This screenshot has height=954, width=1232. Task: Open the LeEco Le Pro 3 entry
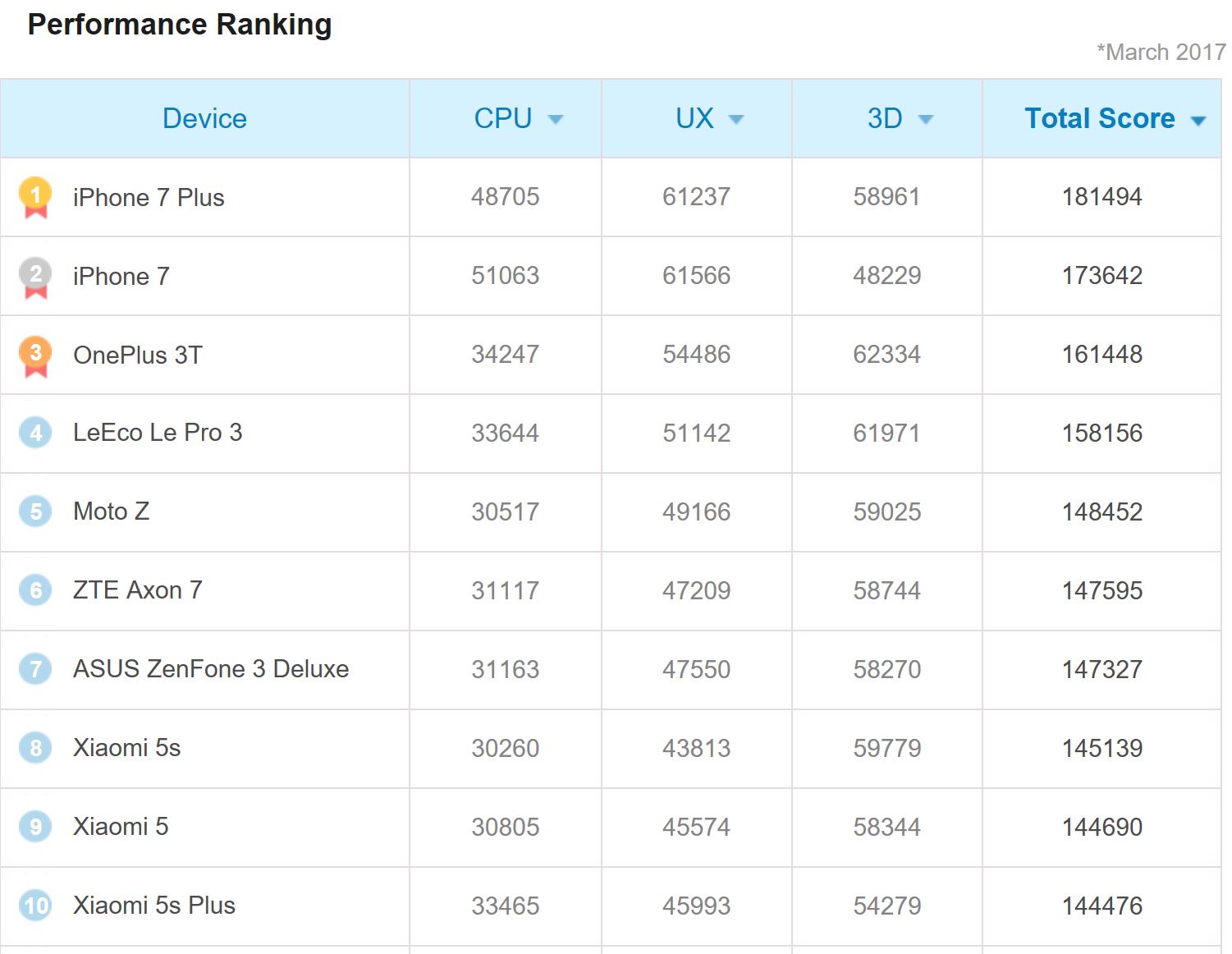coord(158,433)
